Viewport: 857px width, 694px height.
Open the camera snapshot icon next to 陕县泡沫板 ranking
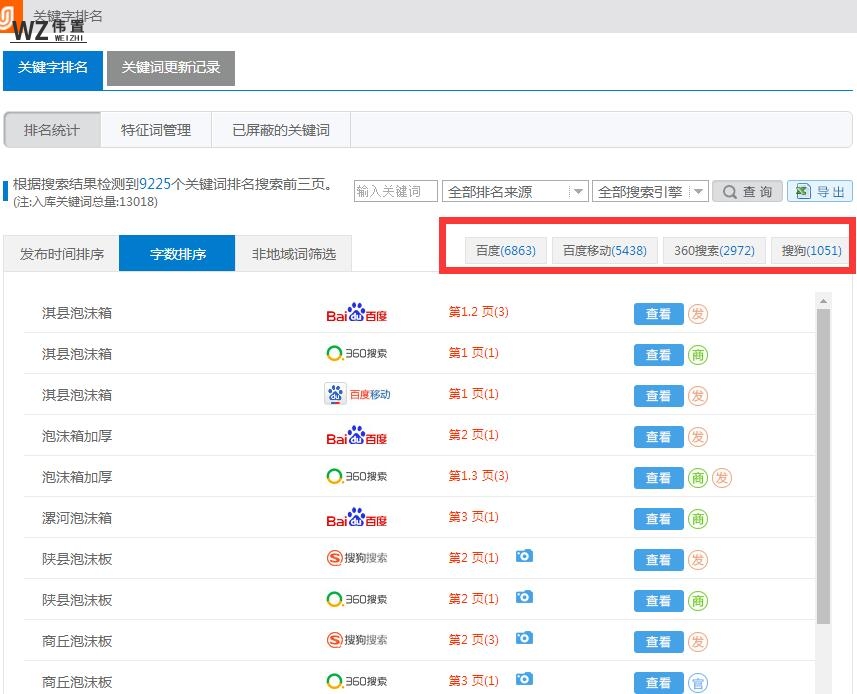tap(524, 556)
